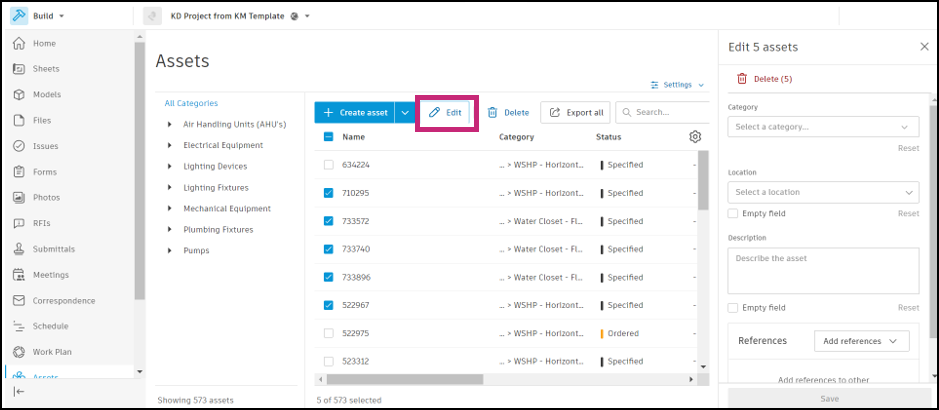This screenshot has width=939, height=410.
Task: Open the Home icon in sidebar
Action: (x=19, y=43)
